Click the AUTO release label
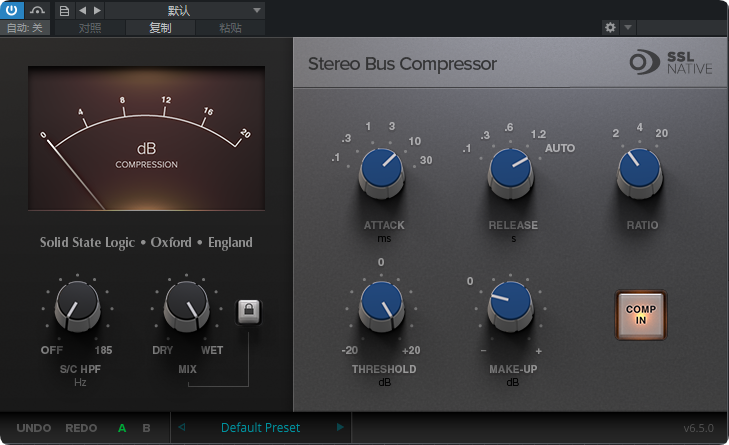This screenshot has height=445, width=729. tap(560, 148)
